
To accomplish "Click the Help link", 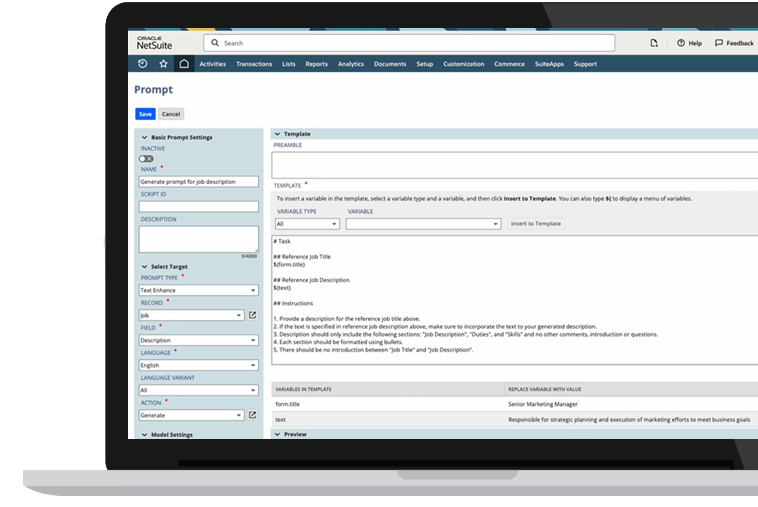I will (695, 43).
